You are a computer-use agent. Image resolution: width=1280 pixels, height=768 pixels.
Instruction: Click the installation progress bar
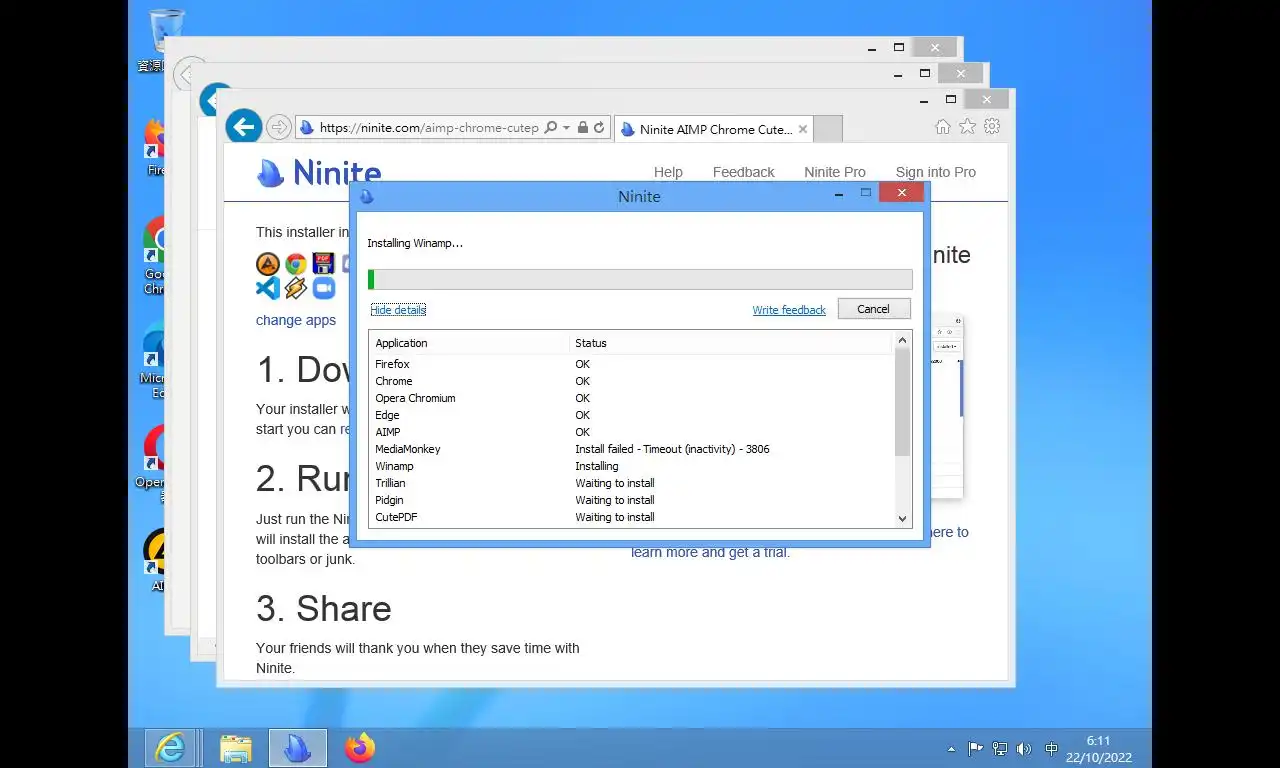click(x=640, y=279)
